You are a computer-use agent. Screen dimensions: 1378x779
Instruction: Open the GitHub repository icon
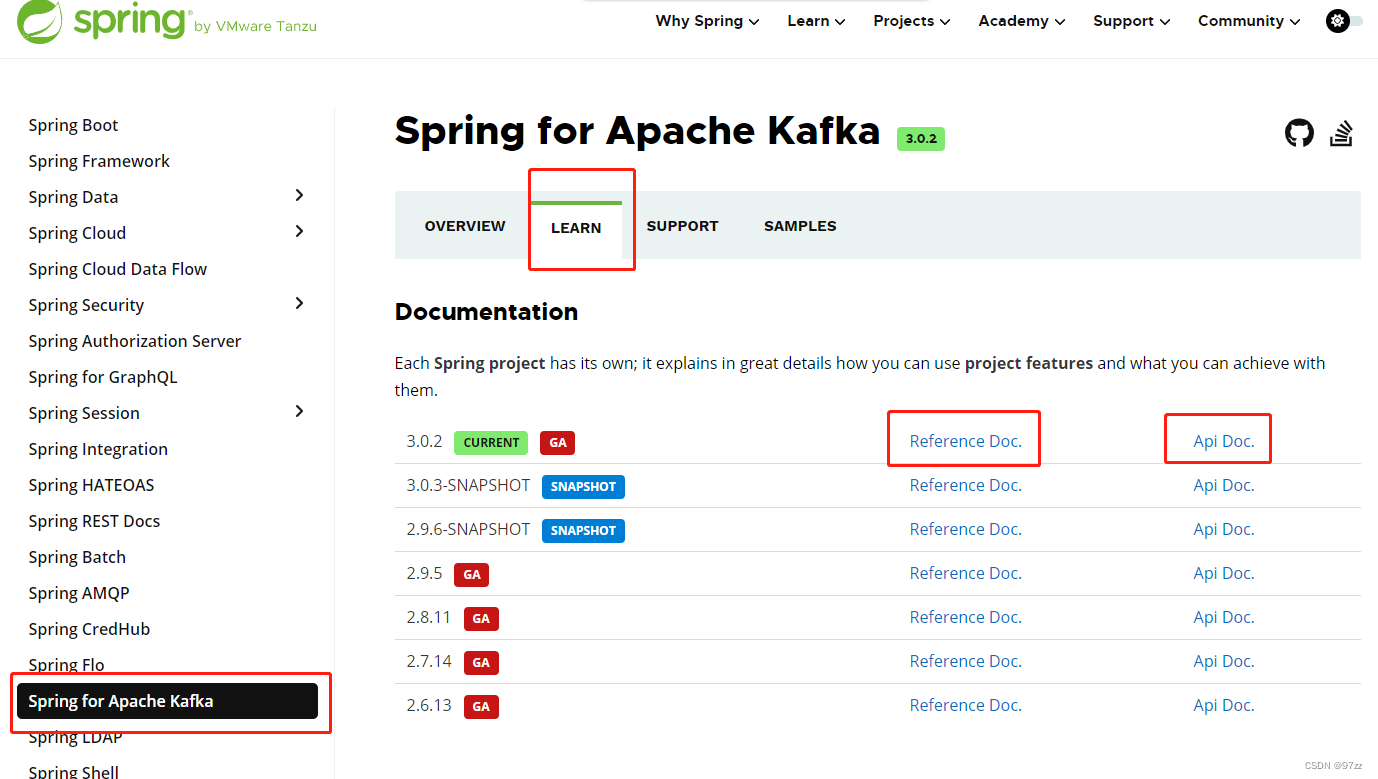(x=1299, y=133)
